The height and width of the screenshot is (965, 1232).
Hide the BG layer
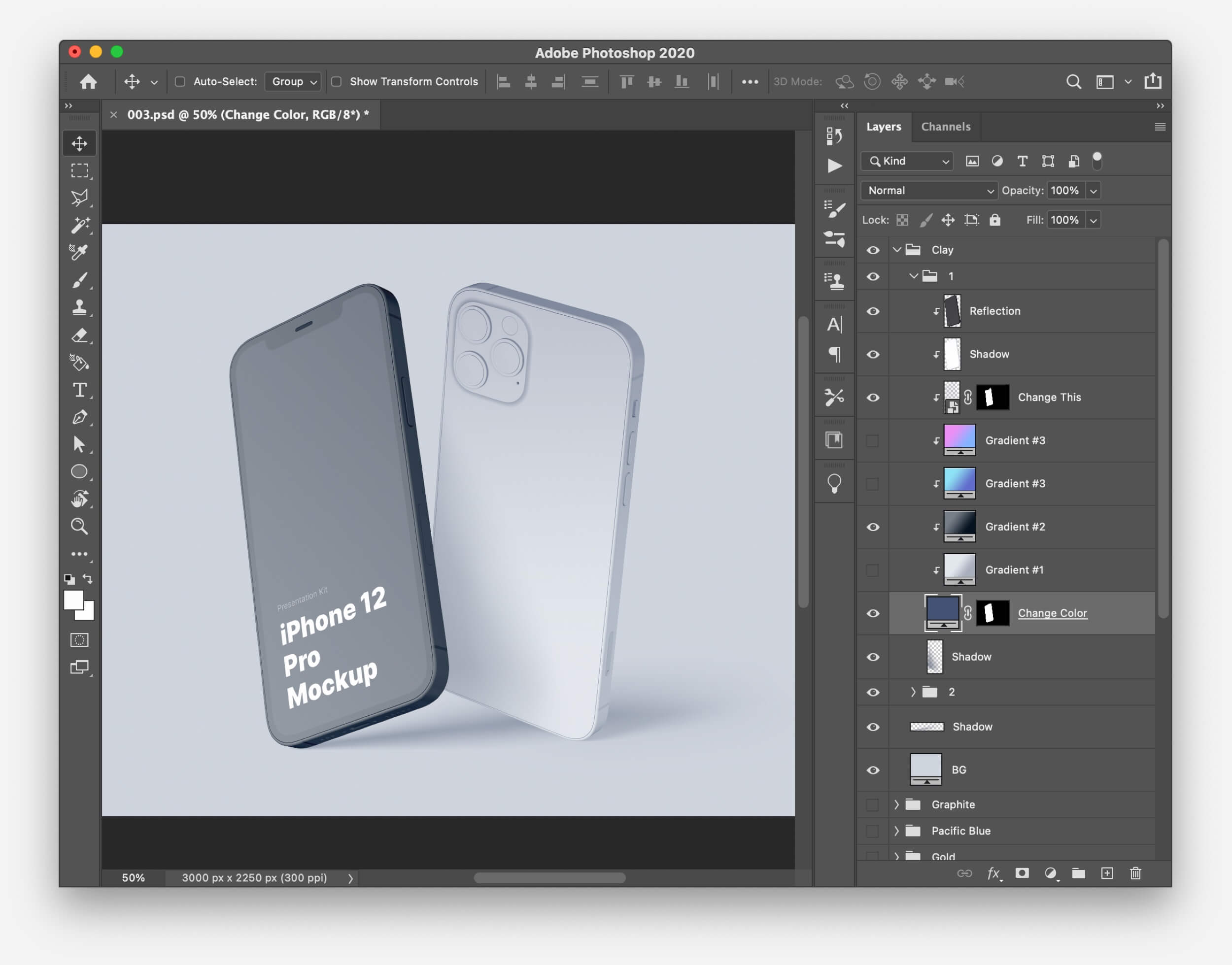(x=873, y=770)
